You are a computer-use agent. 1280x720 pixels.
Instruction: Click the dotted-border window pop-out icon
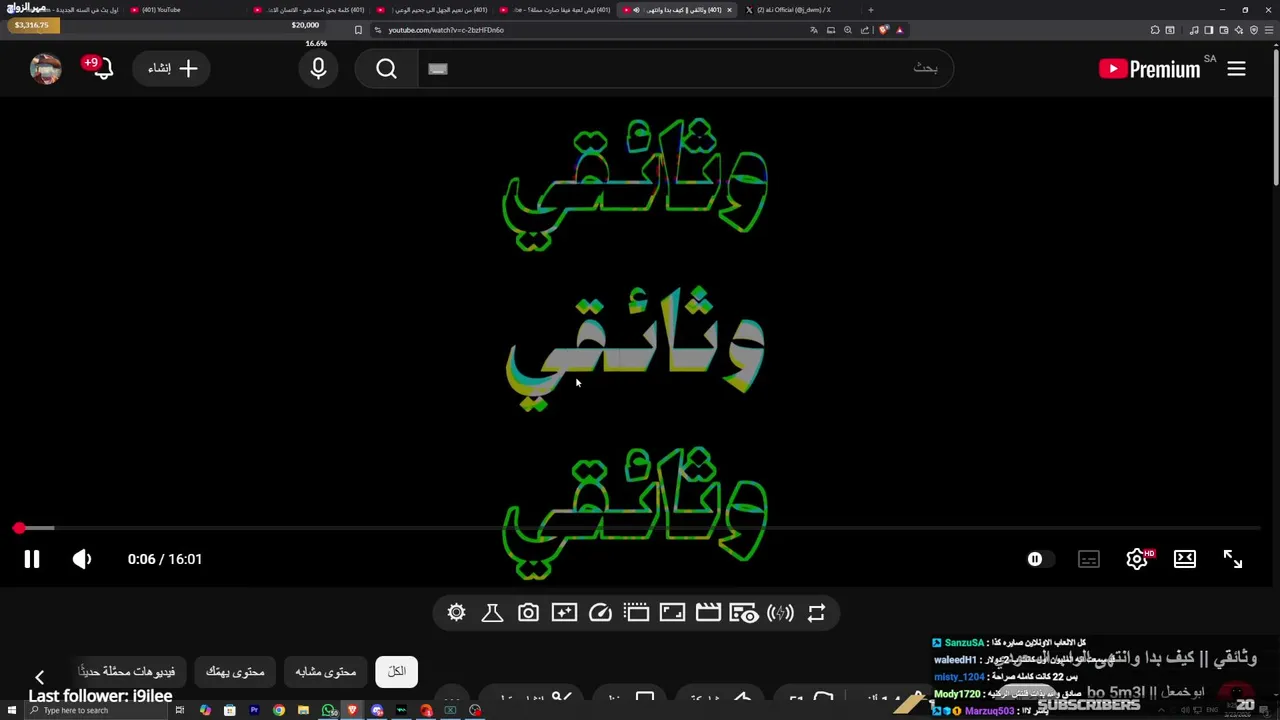point(636,613)
